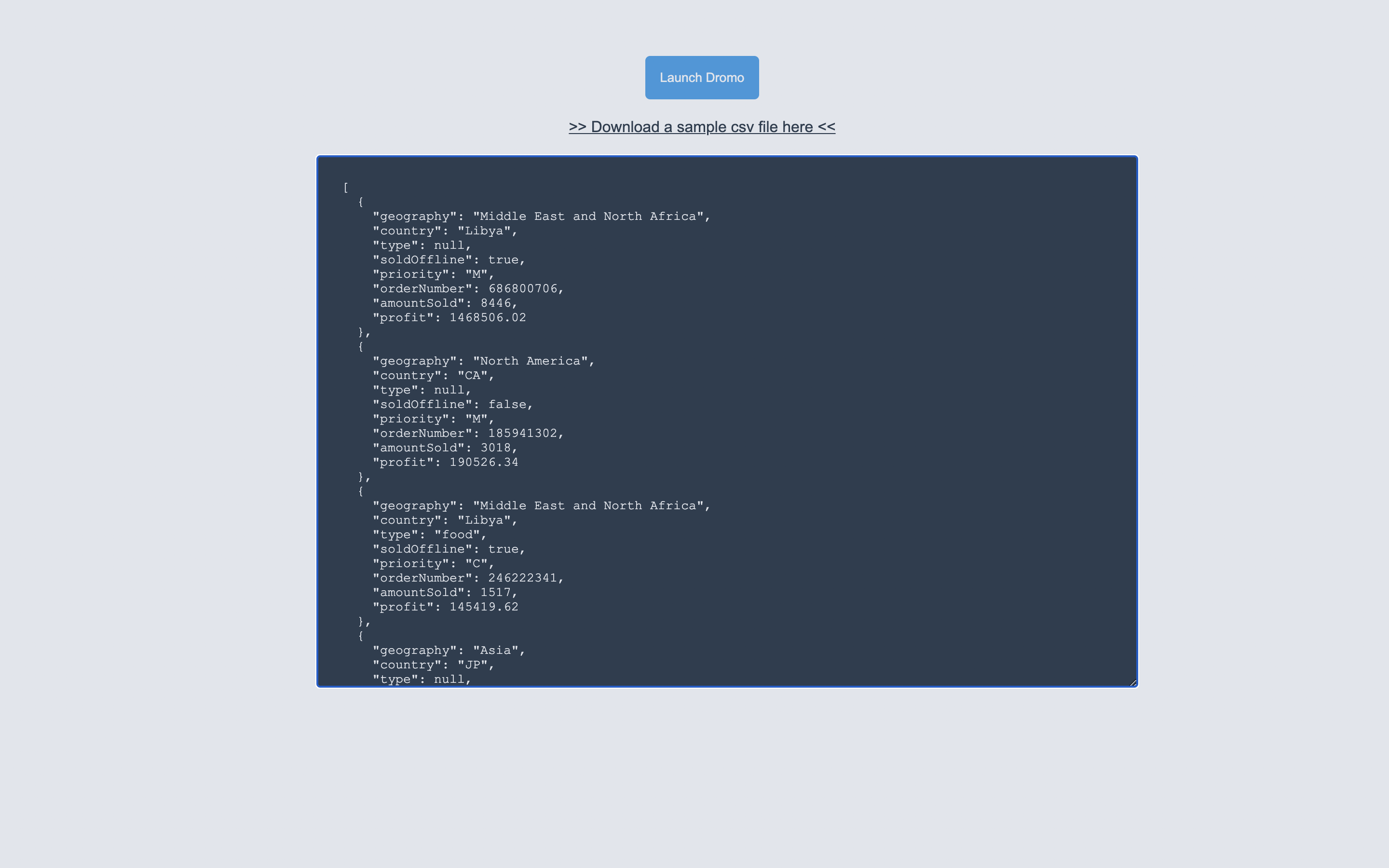This screenshot has height=868, width=1389.
Task: Click the type "food" line
Action: pyautogui.click(x=429, y=534)
